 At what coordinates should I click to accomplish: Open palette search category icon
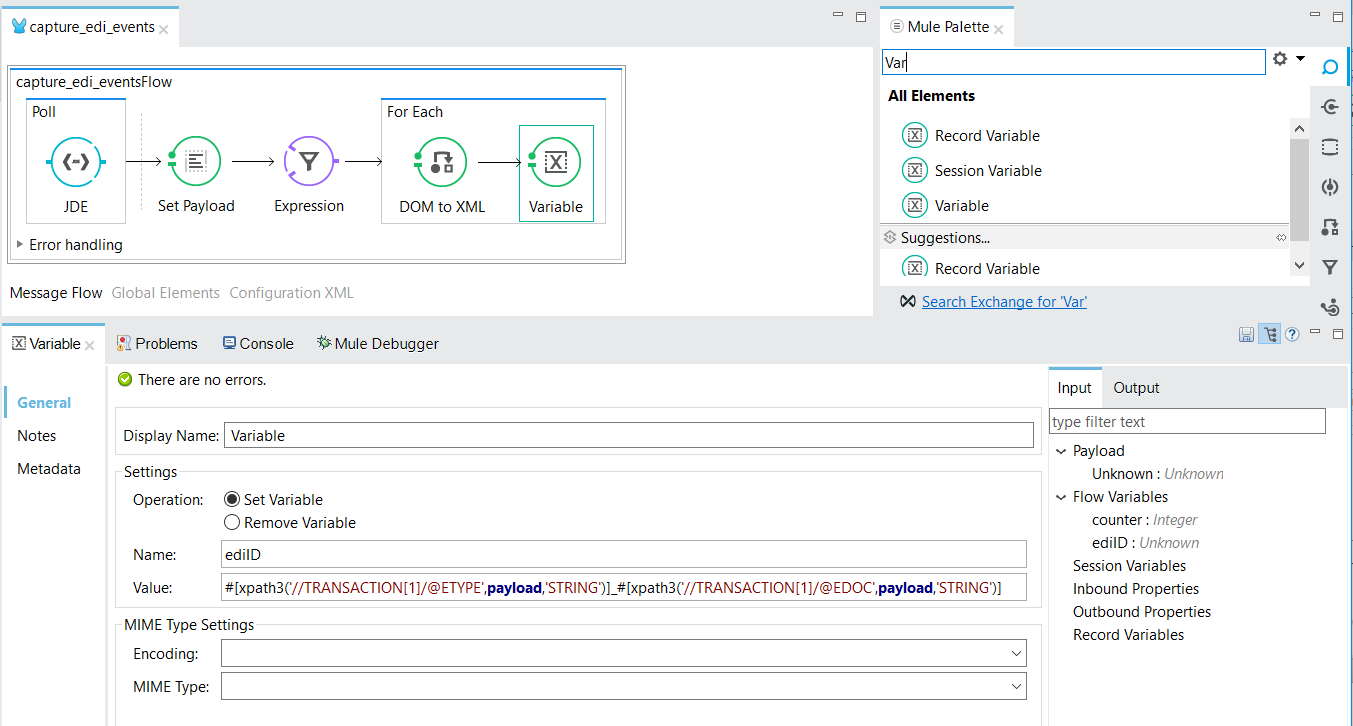coord(1330,68)
